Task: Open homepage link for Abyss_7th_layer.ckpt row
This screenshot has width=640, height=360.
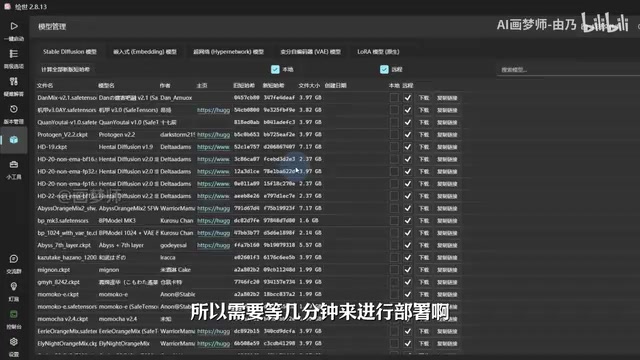Action: 213,245
